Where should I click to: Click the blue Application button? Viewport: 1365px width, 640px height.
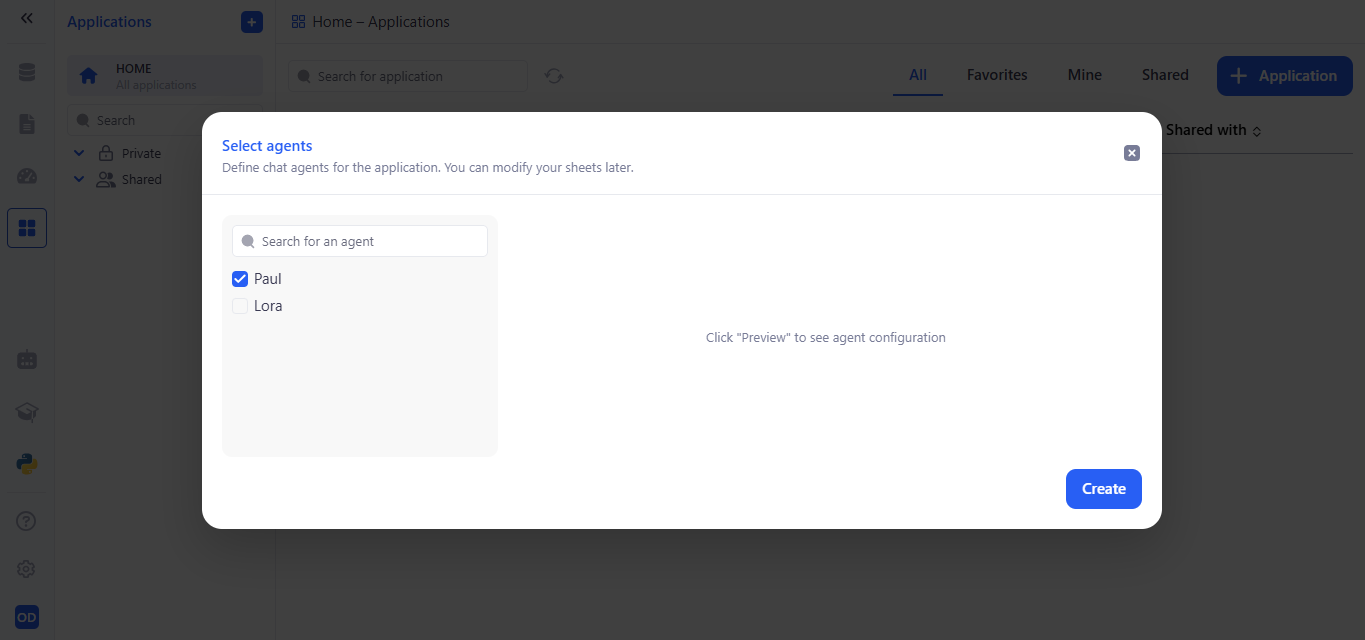tap(1284, 76)
